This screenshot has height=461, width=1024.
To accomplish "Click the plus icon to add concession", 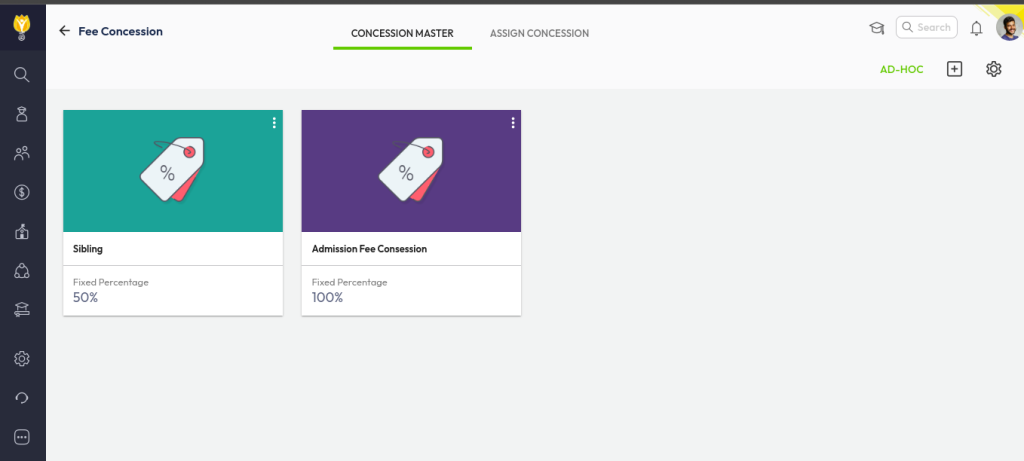I will tap(954, 69).
